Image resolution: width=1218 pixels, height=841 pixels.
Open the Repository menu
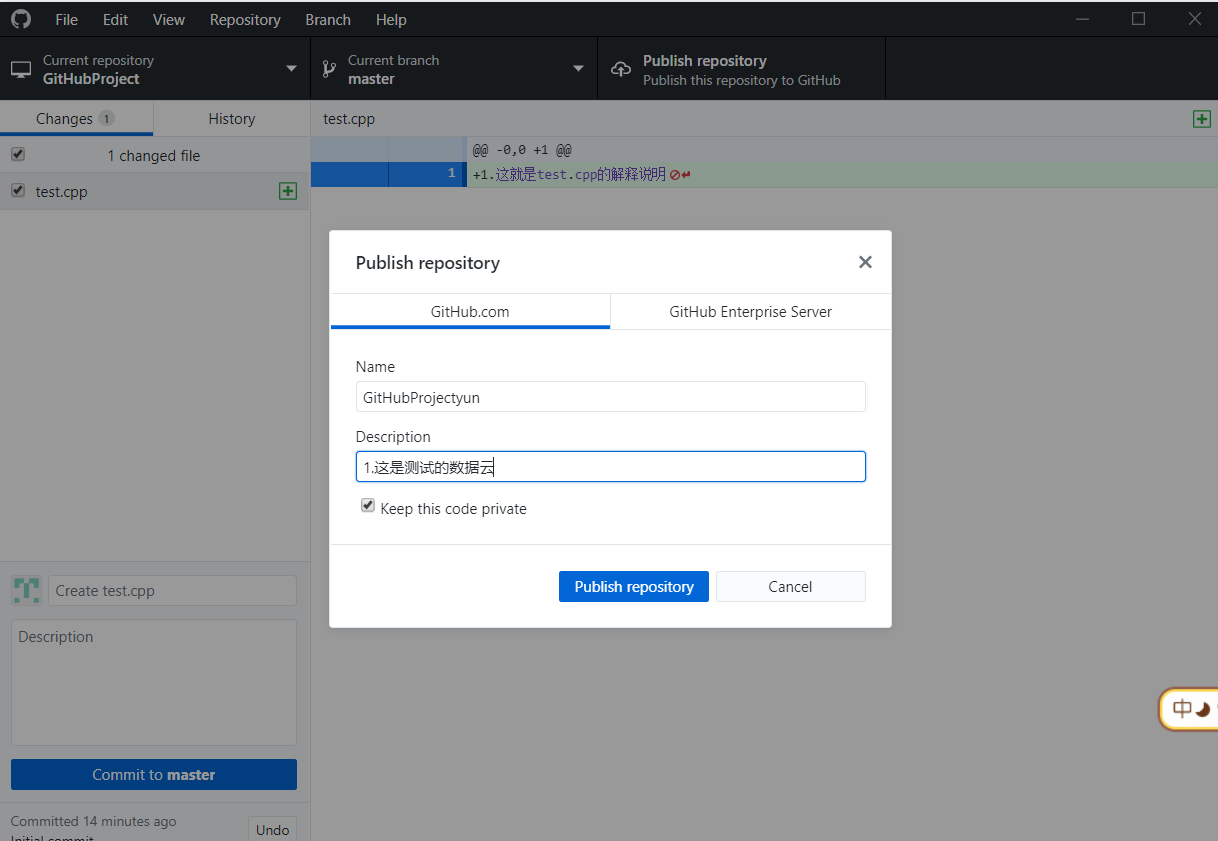(x=245, y=19)
